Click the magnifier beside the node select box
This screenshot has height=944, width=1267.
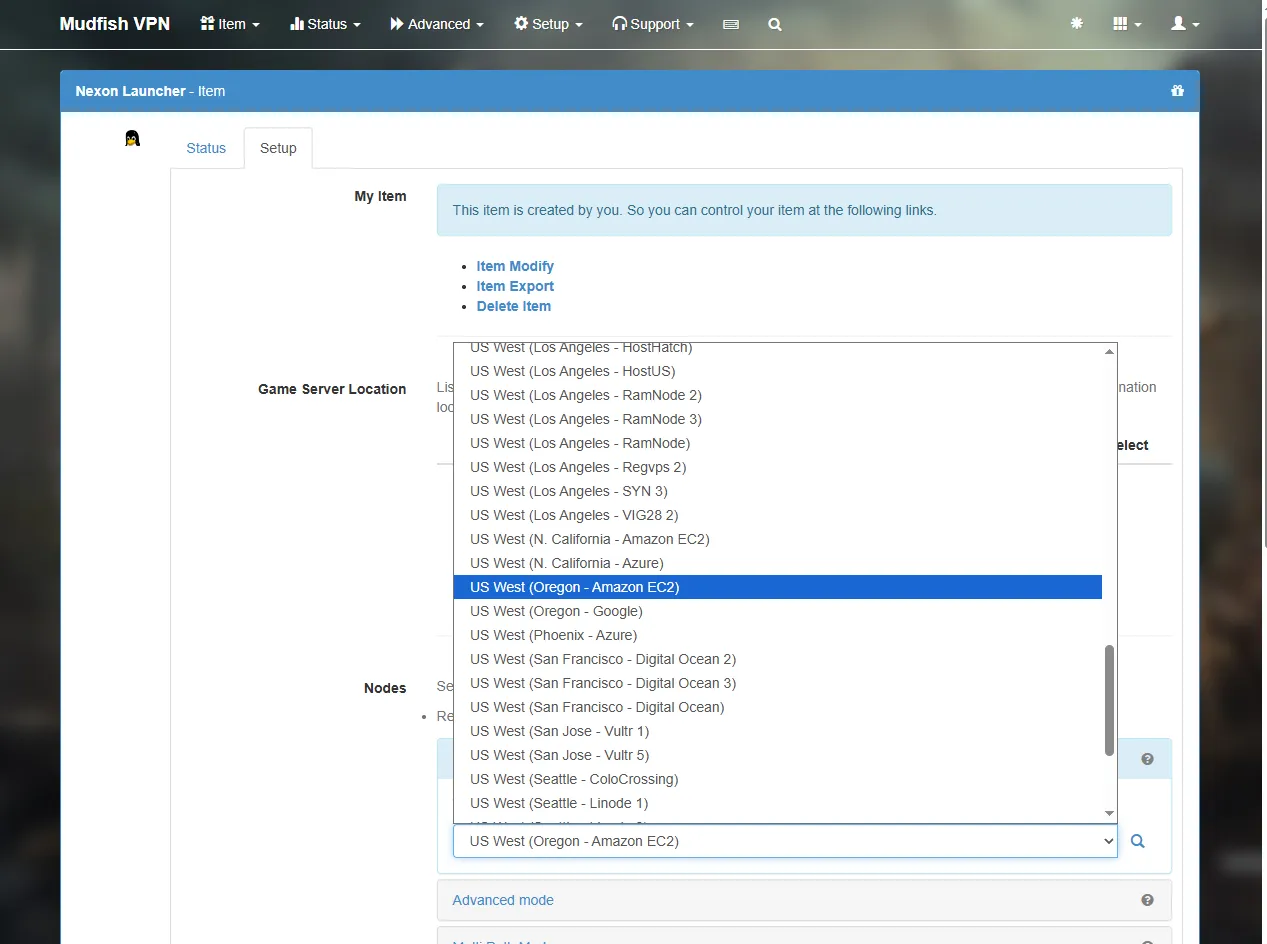(x=1137, y=841)
